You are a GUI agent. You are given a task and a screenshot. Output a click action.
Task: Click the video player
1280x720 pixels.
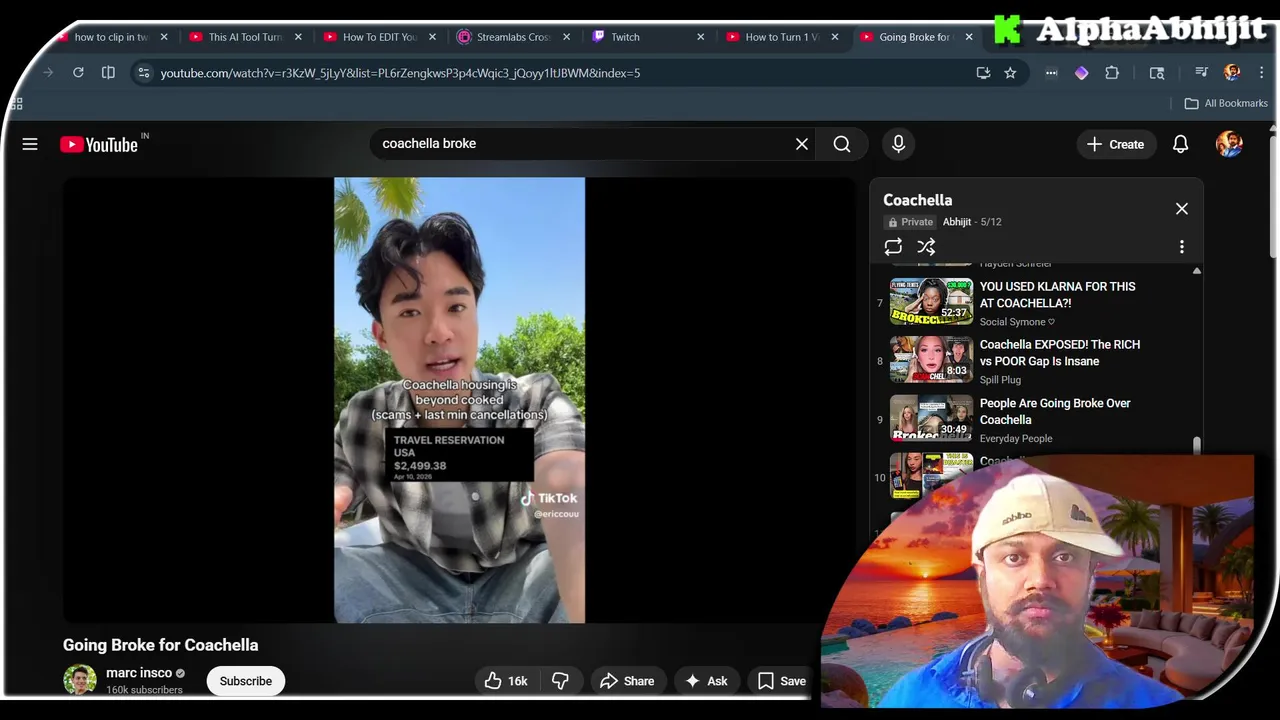point(459,400)
